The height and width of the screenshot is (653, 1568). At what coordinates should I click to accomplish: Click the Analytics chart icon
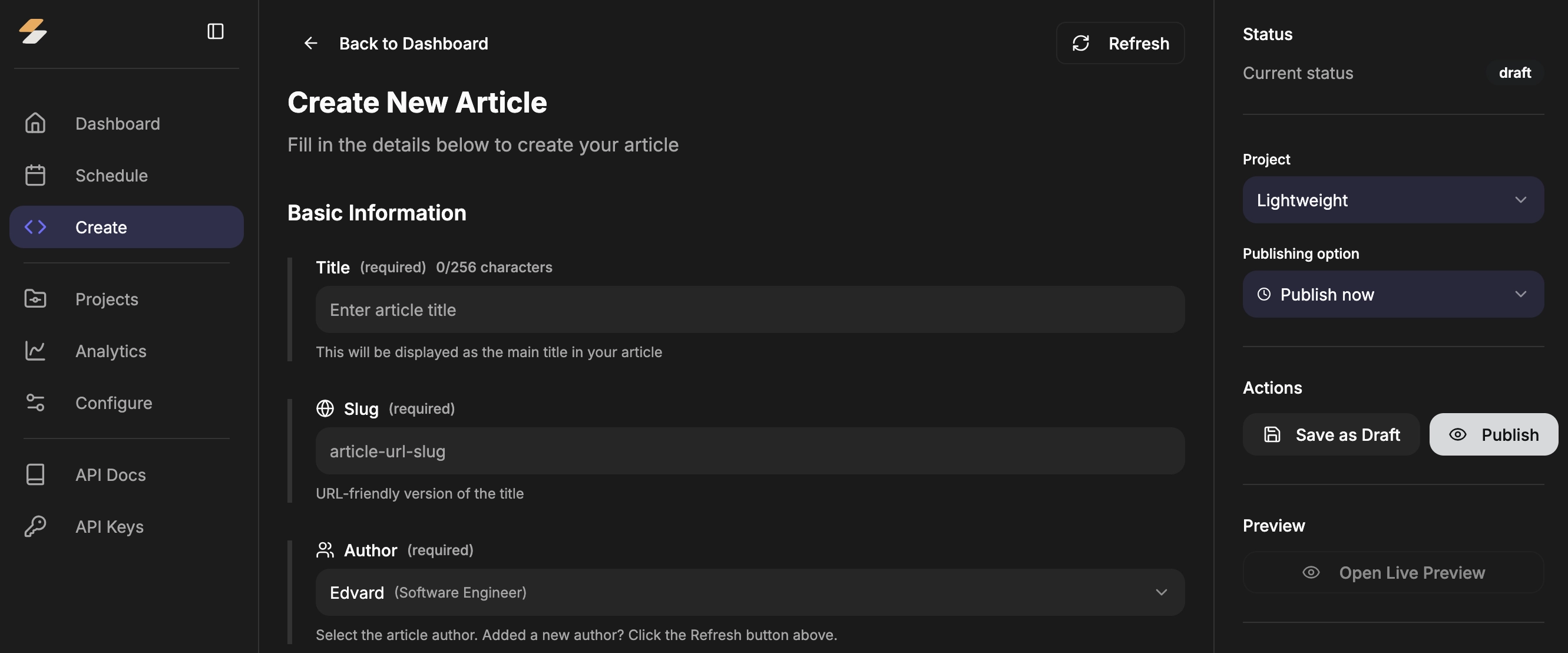pos(35,351)
